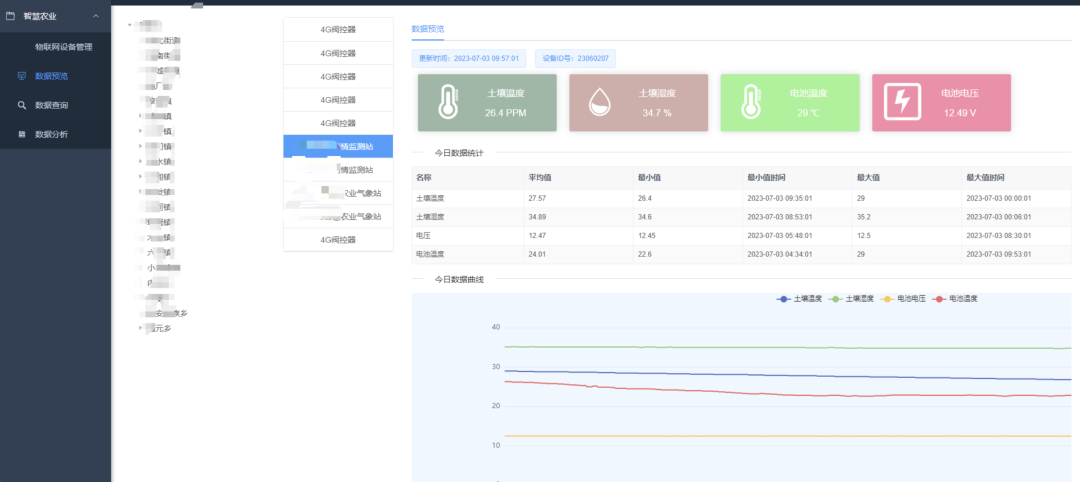Viewport: 1080px width, 482px height.
Task: Switch to the 数据预览 tab above data
Action: (x=428, y=29)
